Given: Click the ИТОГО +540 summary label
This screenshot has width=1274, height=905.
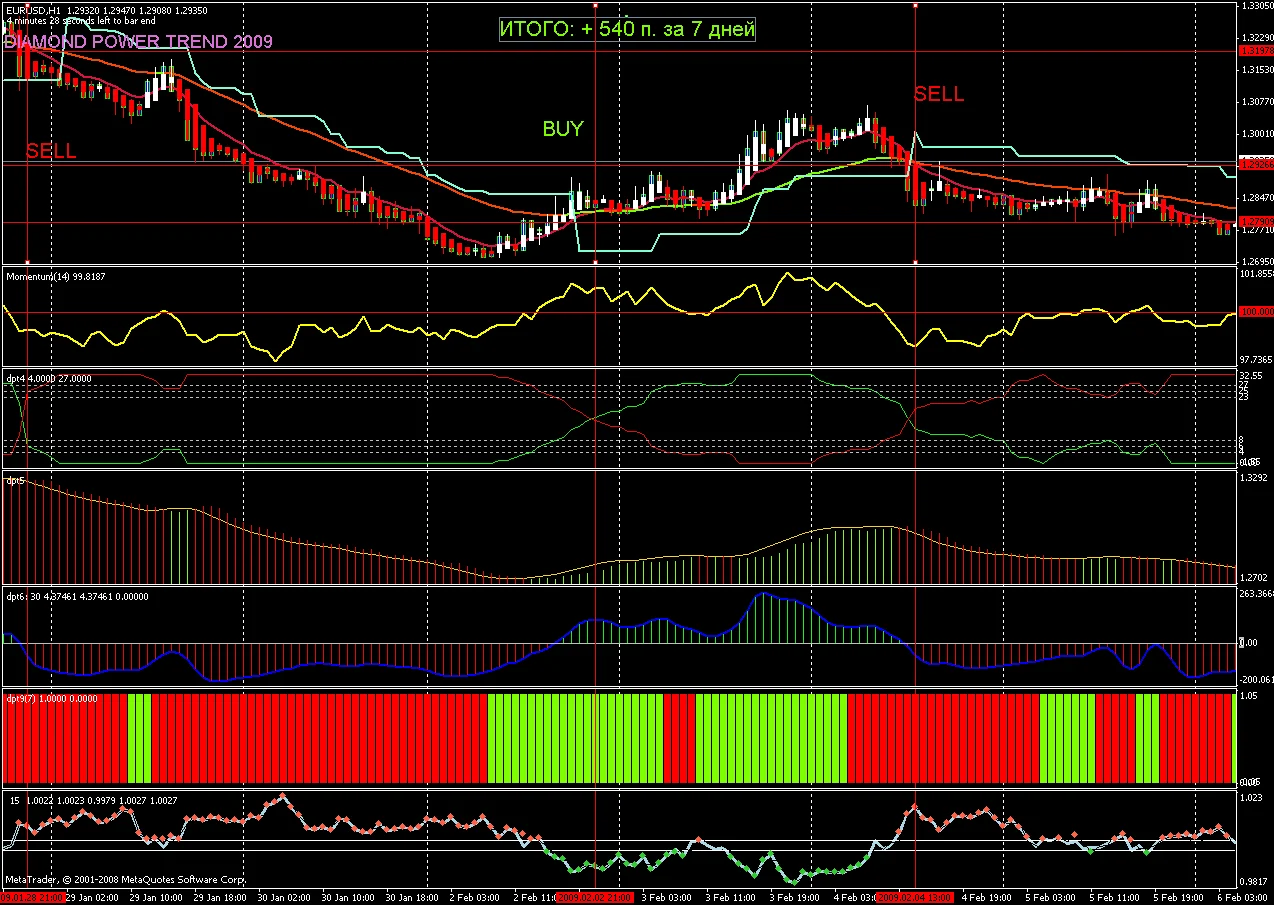Looking at the screenshot, I should click(x=627, y=30).
